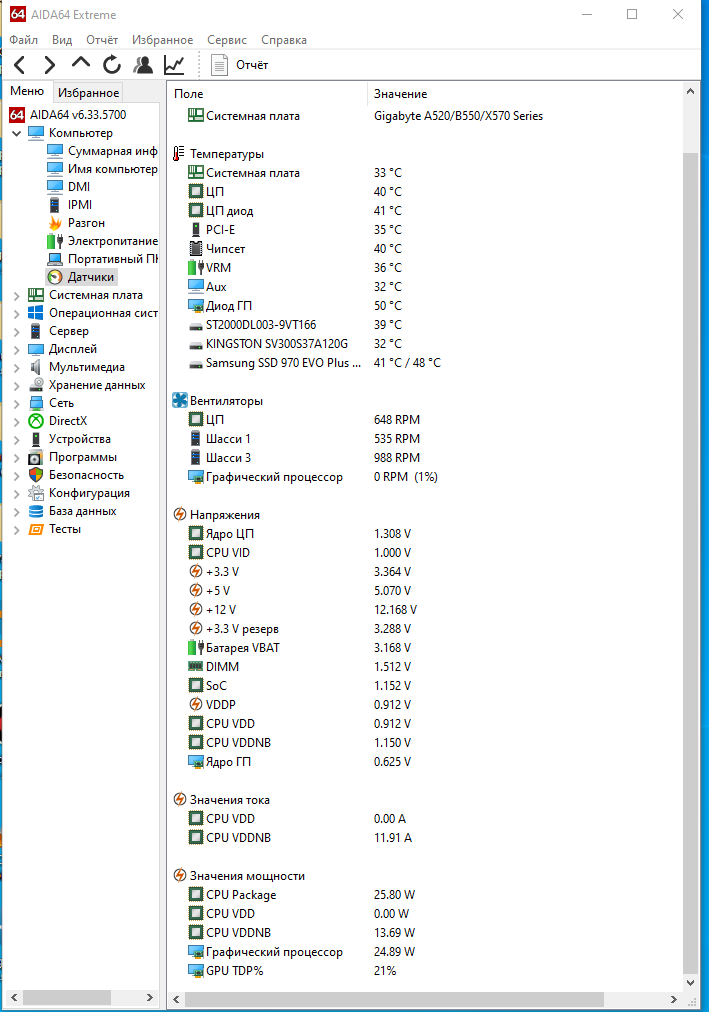The height and width of the screenshot is (1012, 709).
Task: Click the Напряжения lightning section icon
Action: 180,514
